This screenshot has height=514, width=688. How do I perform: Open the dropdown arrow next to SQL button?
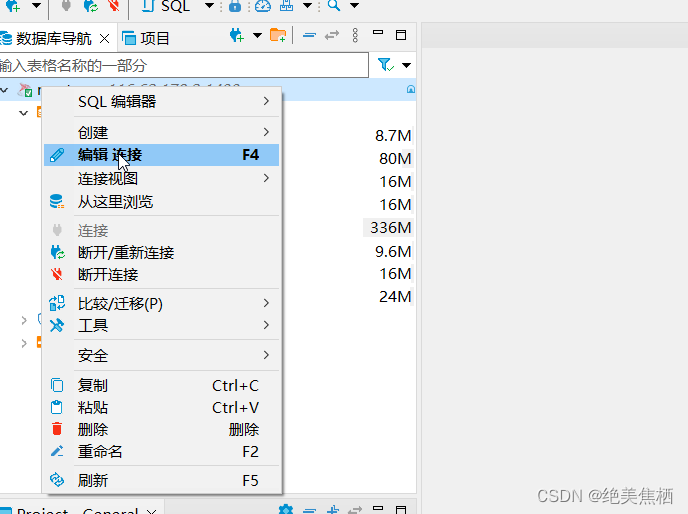click(209, 6)
